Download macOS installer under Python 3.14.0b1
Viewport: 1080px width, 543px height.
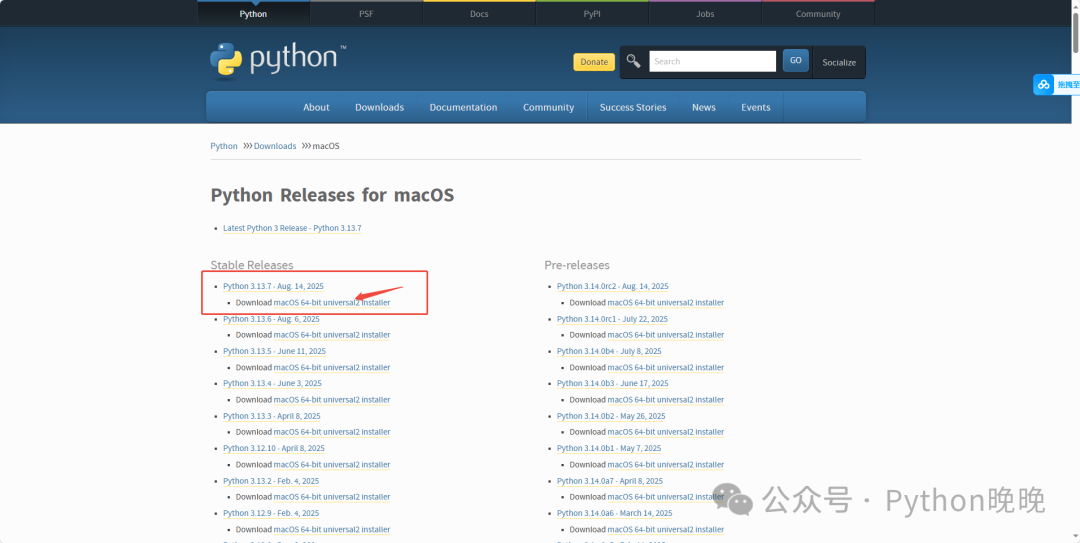(666, 464)
